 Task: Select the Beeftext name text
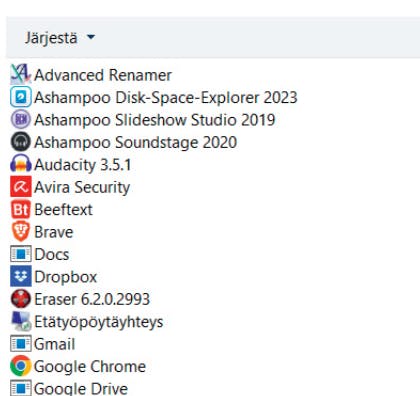coord(63,210)
